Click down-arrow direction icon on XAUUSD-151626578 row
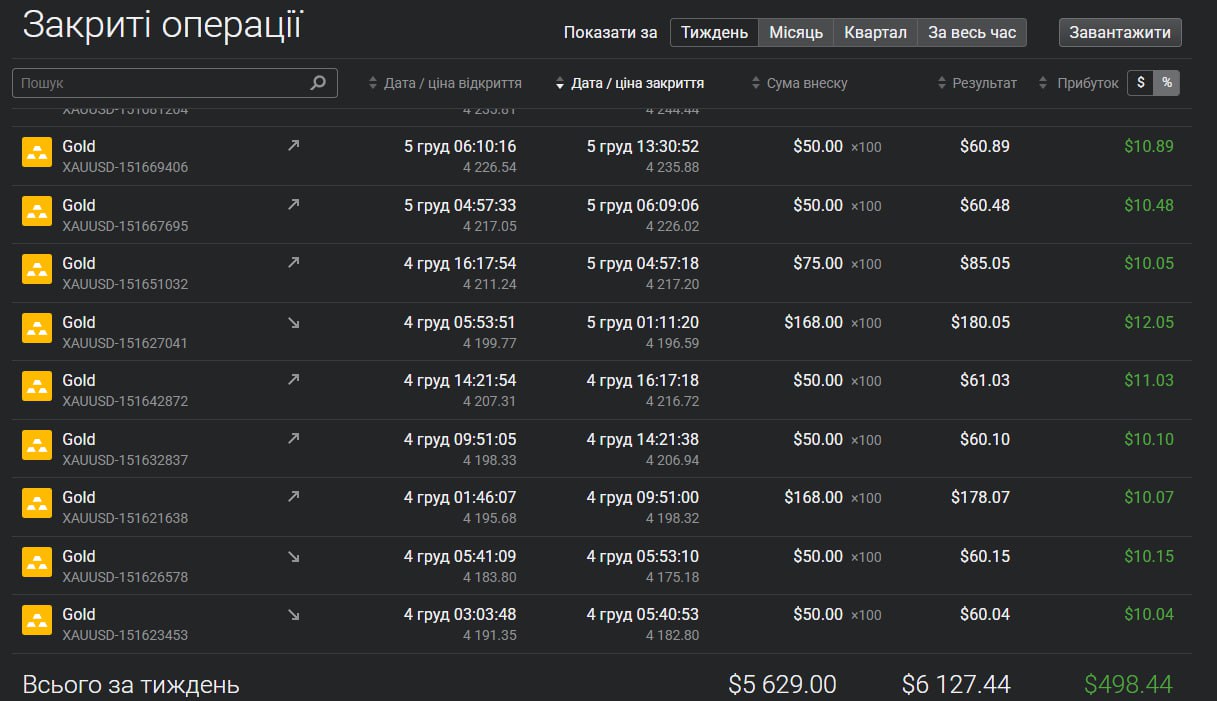This screenshot has height=701, width=1217. (293, 555)
